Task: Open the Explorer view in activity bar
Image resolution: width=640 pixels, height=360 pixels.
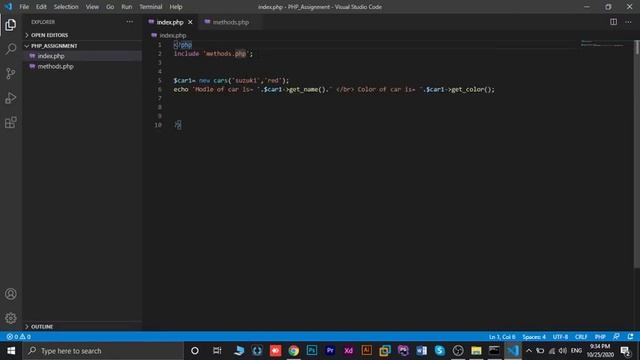Action: tap(11, 25)
